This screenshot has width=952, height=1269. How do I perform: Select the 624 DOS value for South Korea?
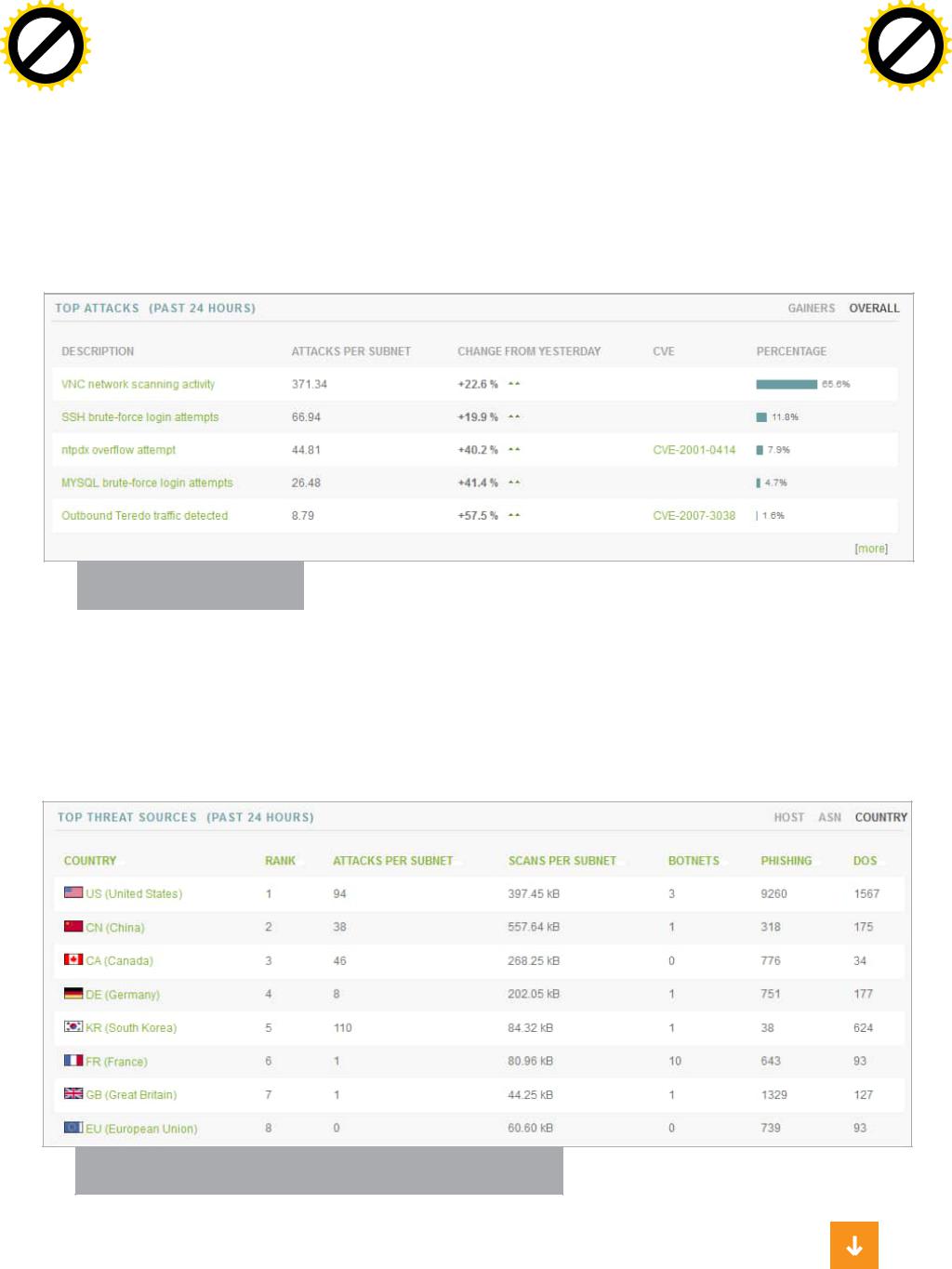863,1027
